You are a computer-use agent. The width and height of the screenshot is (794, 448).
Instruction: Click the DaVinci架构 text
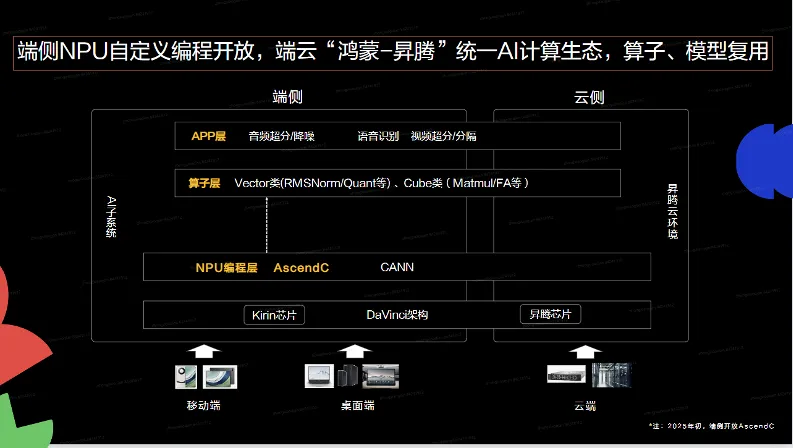[x=398, y=315]
